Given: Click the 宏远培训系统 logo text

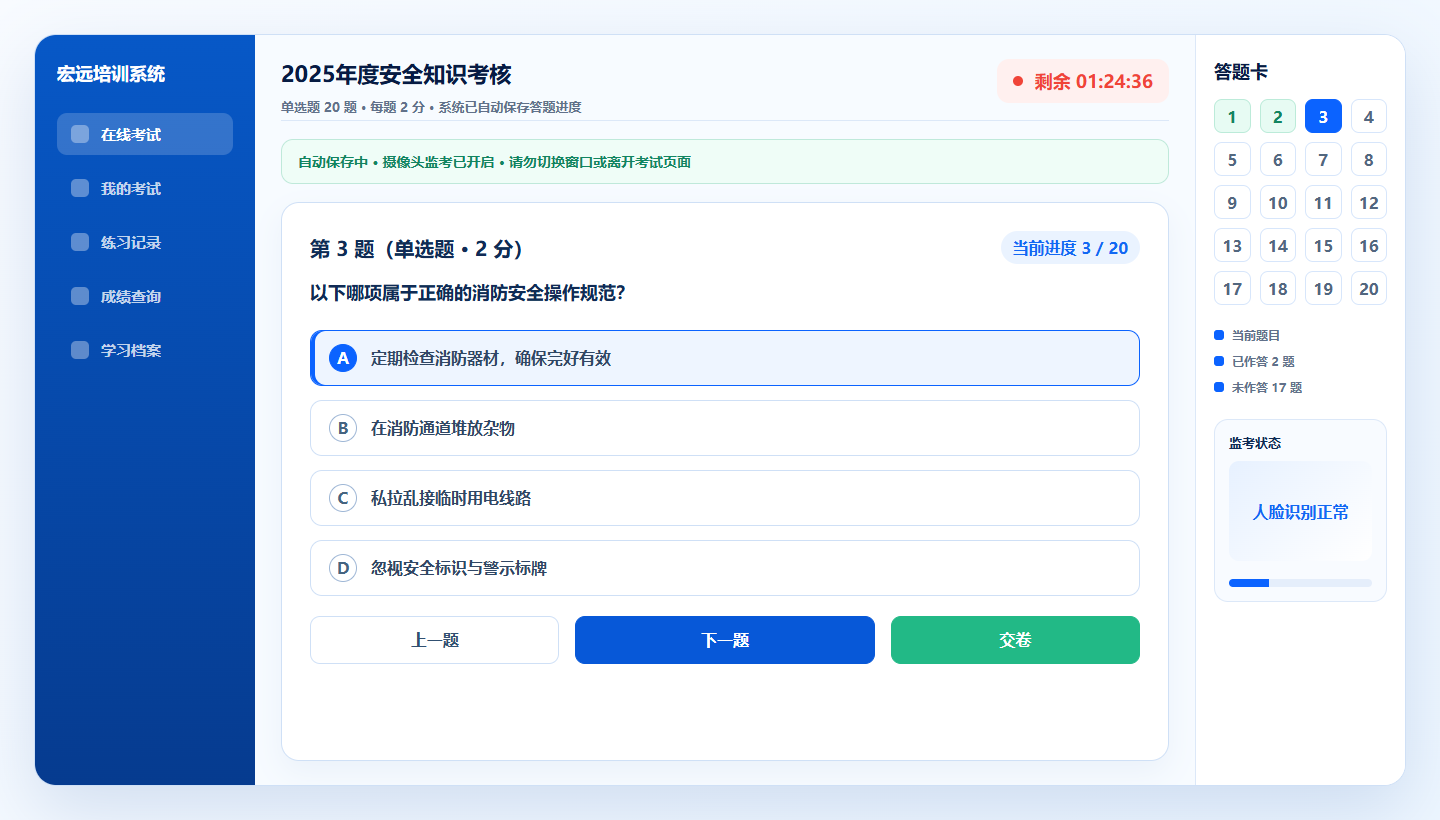Looking at the screenshot, I should (111, 74).
